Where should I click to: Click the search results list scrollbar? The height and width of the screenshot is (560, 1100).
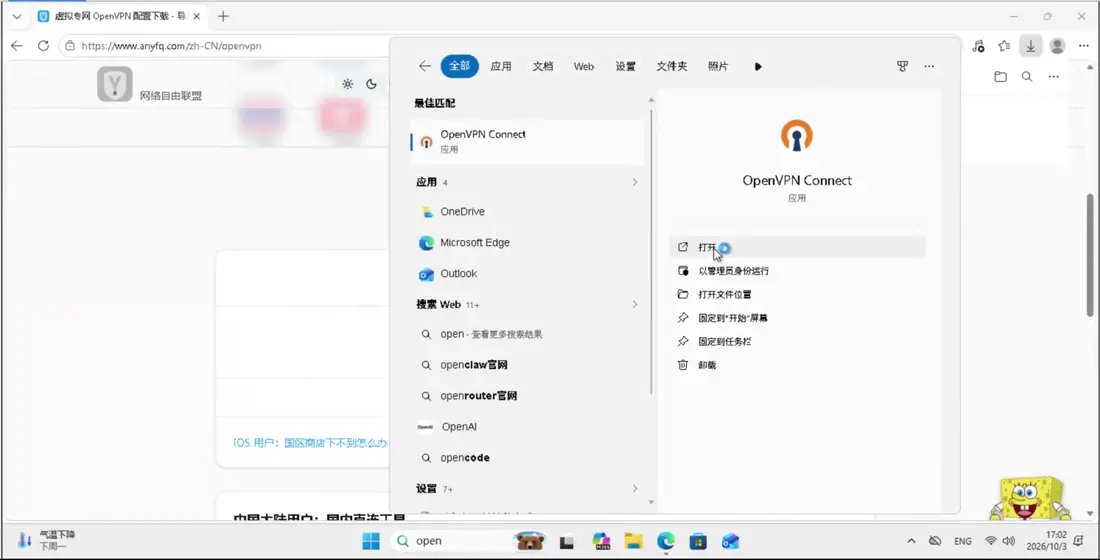pyautogui.click(x=652, y=249)
